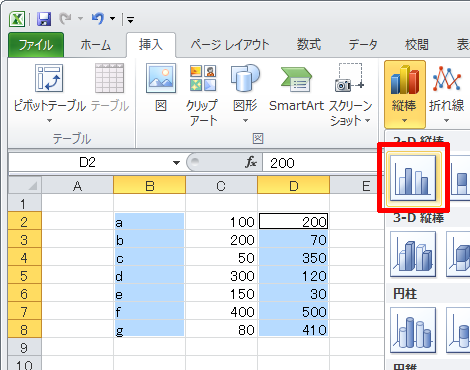
Task: Select column A header
Action: 77,185
